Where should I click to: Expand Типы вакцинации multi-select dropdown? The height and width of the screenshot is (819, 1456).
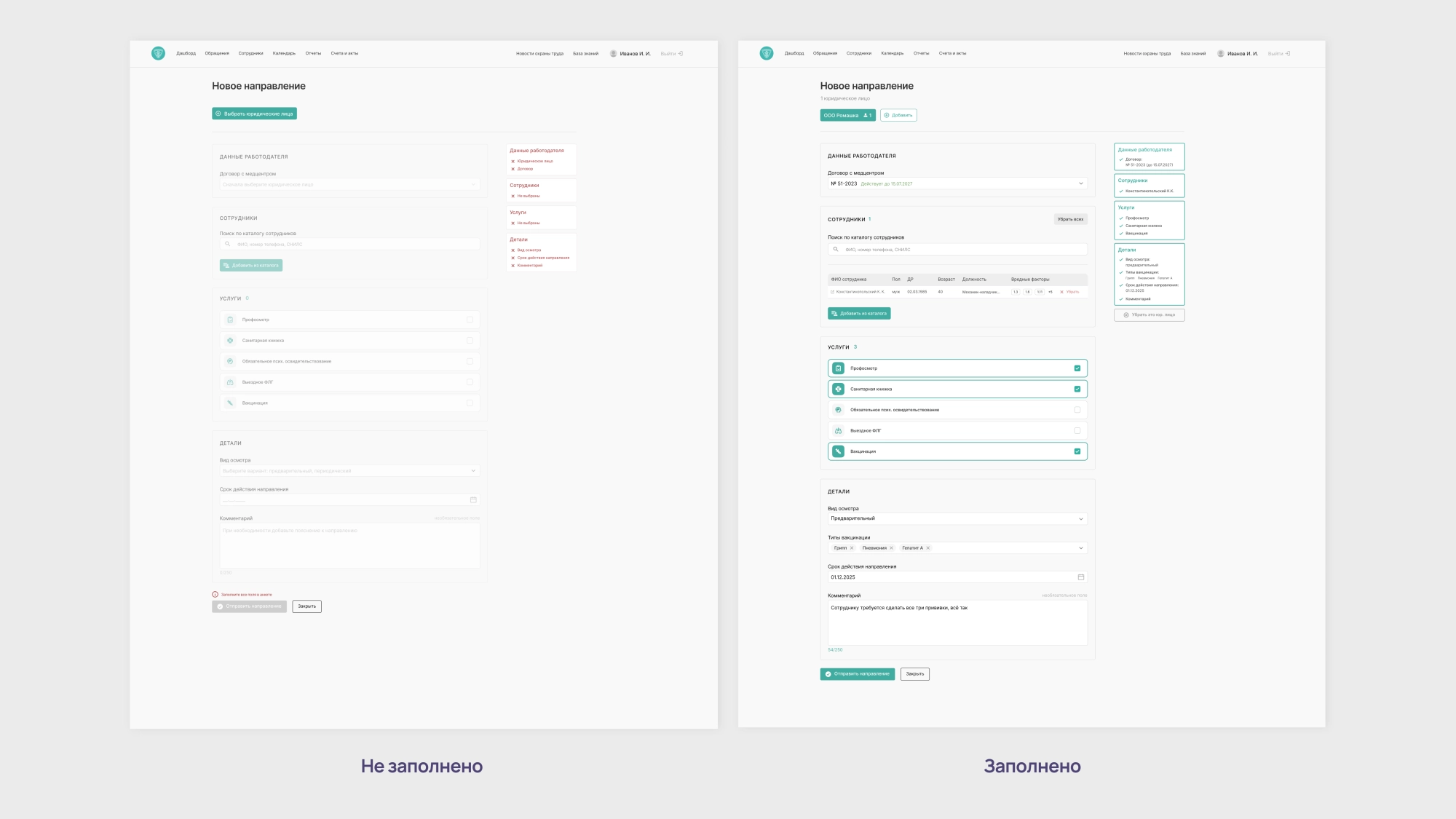click(1080, 548)
